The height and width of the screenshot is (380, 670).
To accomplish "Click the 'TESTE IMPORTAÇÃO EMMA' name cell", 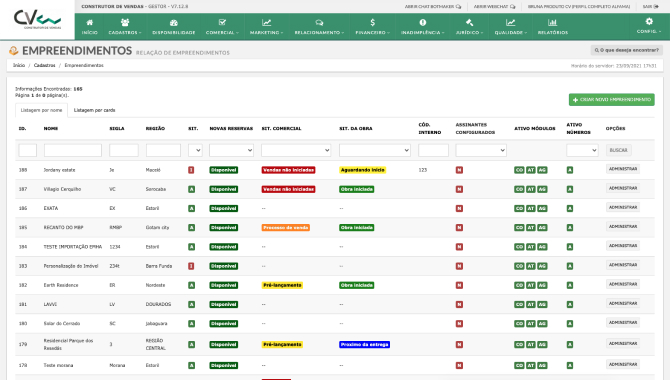I will point(73,247).
